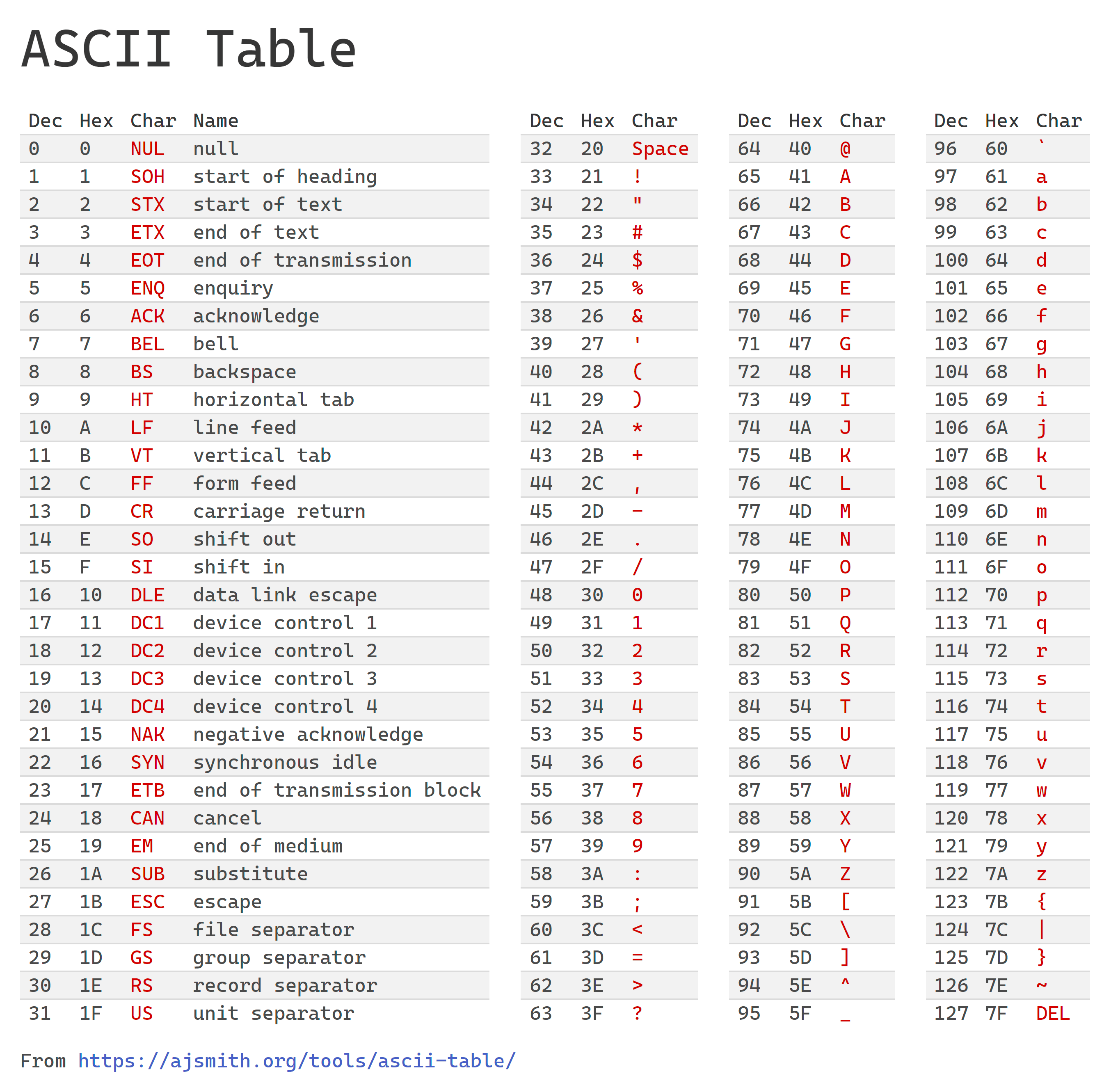
Task: Click the red Space character entry
Action: tap(660, 149)
